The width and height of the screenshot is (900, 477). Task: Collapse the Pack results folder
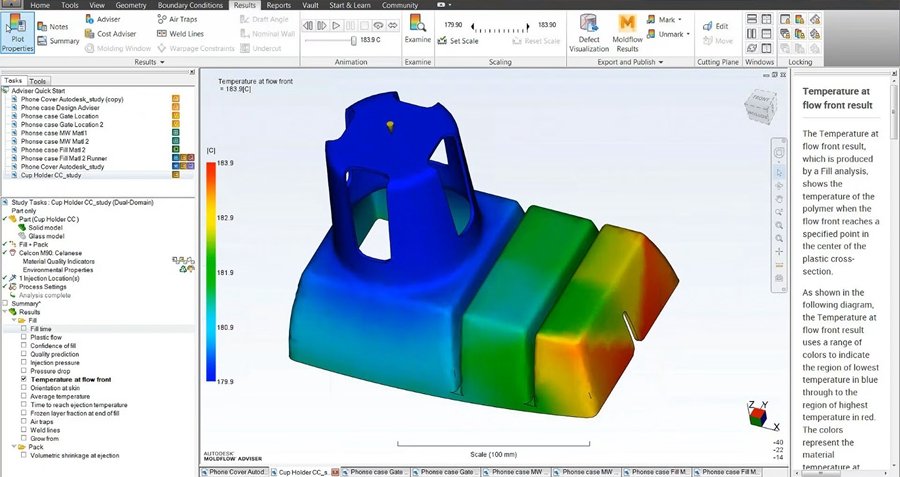tap(14, 447)
